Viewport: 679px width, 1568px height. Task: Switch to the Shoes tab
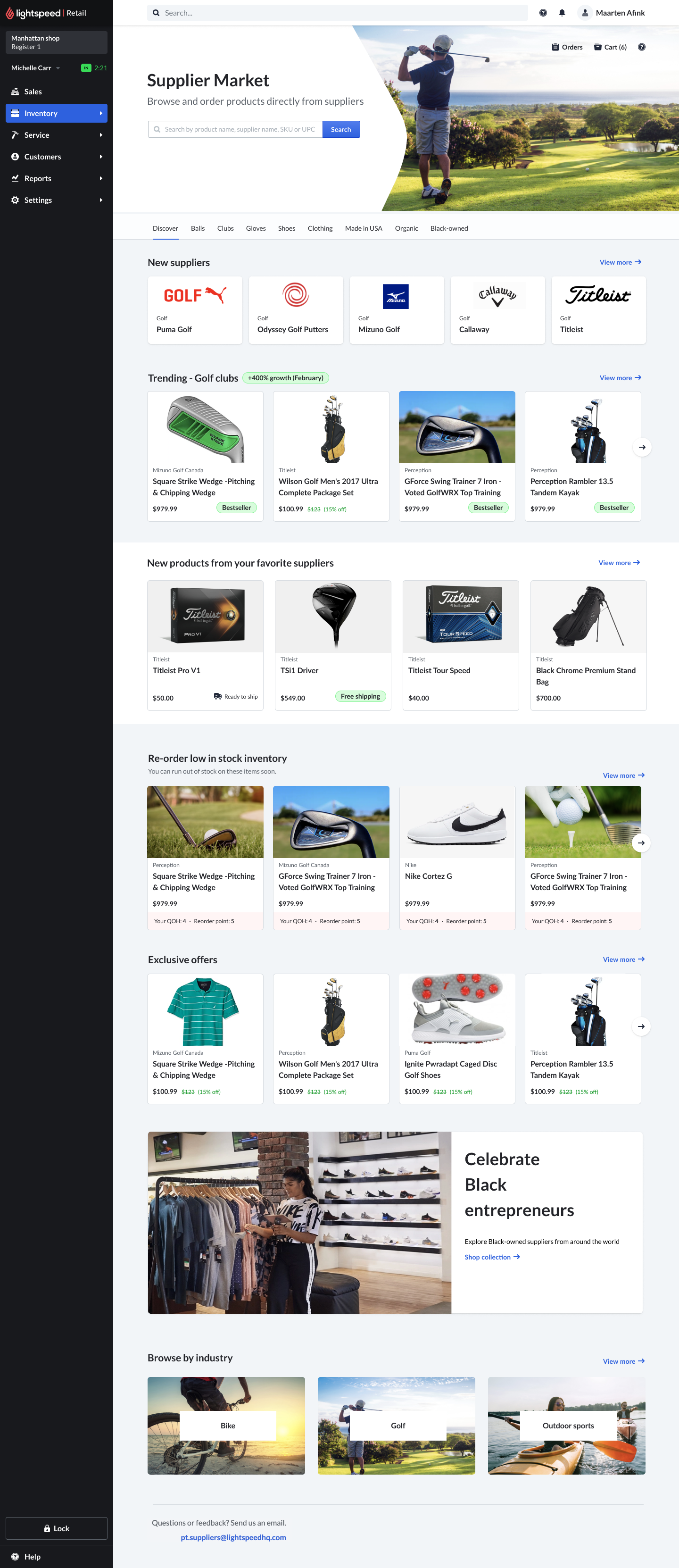(x=287, y=228)
